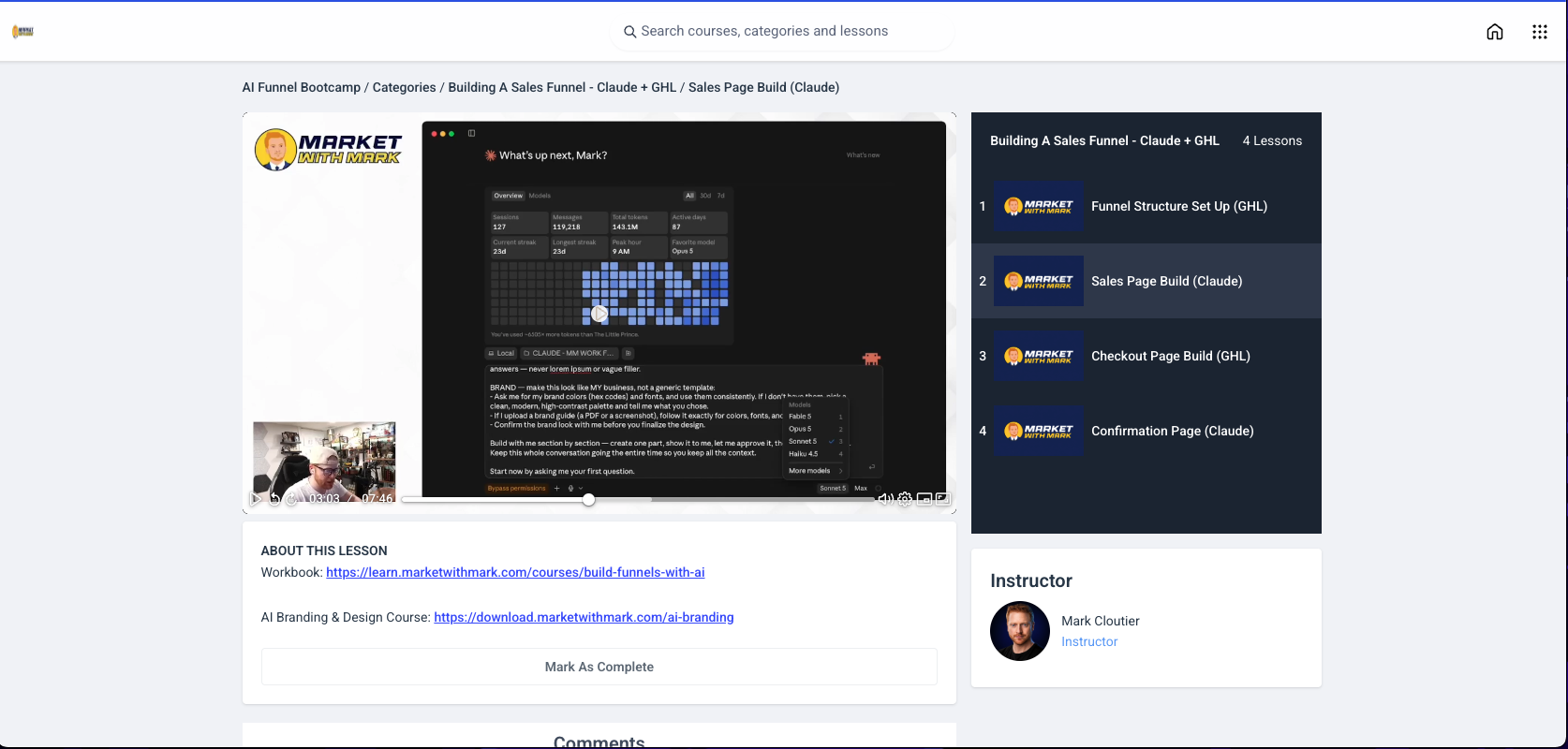Click the center play overlay on video
This screenshot has height=749, width=1568.
click(599, 314)
